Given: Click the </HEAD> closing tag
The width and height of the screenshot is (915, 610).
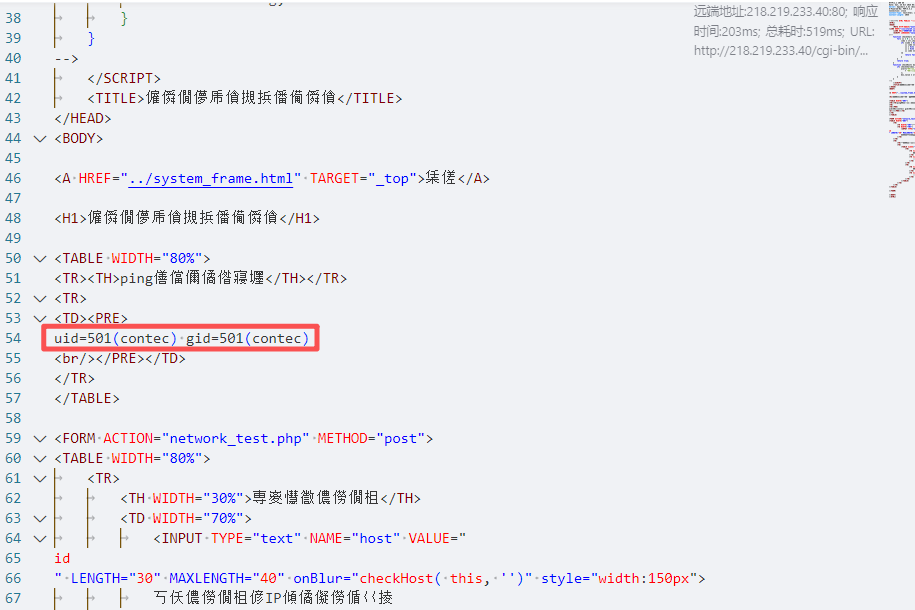Looking at the screenshot, I should coord(83,118).
